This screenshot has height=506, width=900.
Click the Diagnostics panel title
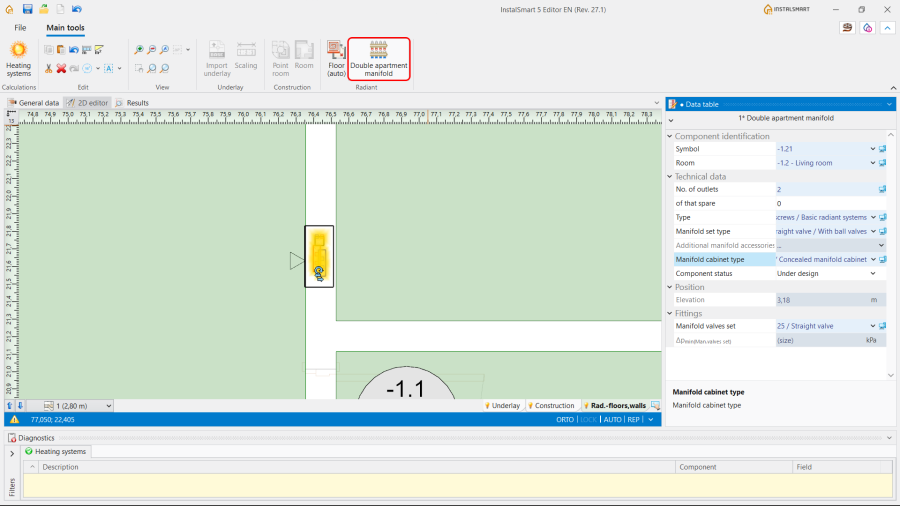coord(36,438)
